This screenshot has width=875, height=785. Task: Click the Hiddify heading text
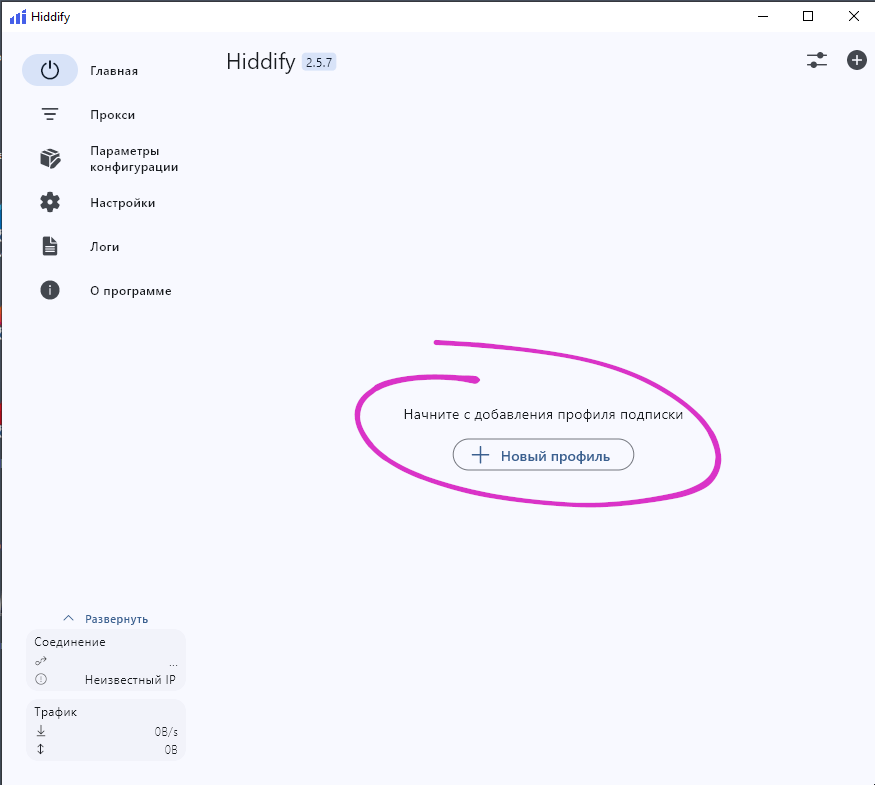click(x=260, y=62)
